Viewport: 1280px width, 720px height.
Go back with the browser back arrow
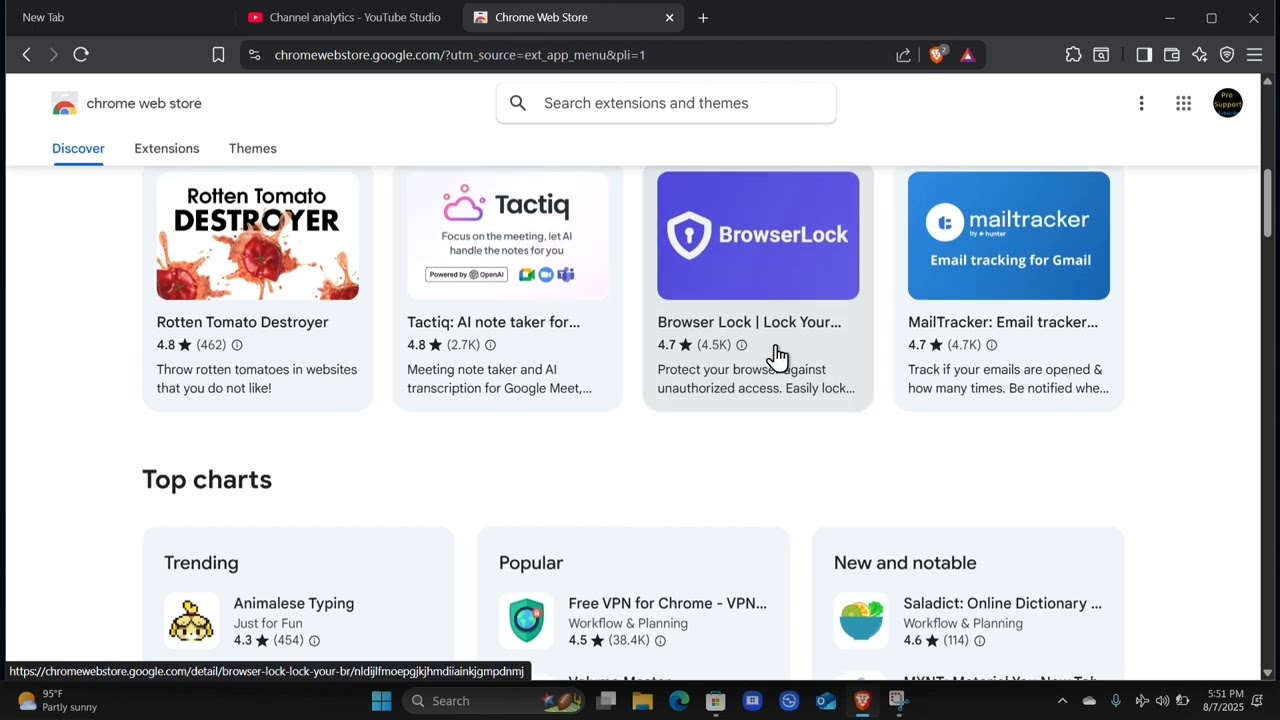27,55
